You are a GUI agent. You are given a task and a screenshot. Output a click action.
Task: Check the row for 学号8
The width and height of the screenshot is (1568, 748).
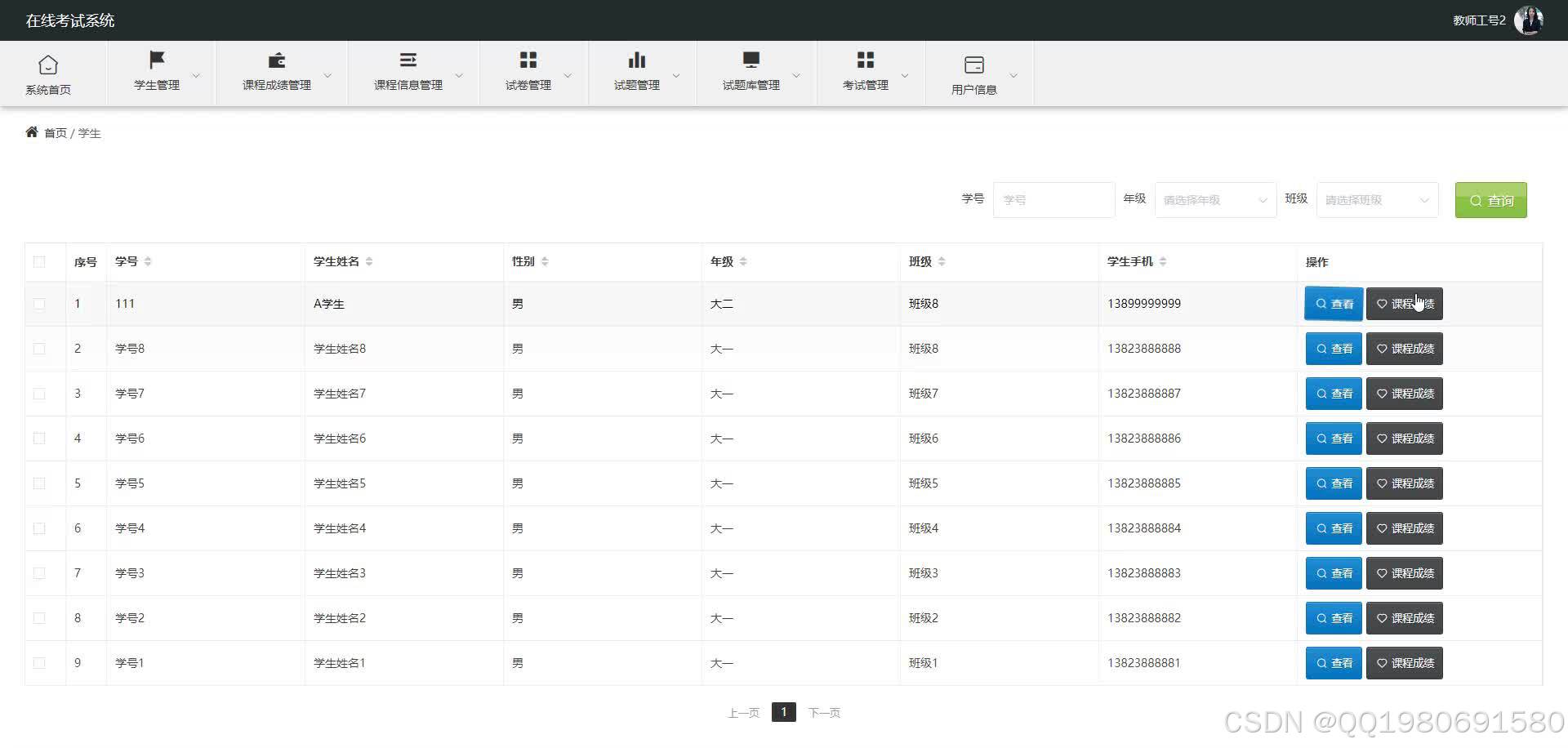click(39, 349)
